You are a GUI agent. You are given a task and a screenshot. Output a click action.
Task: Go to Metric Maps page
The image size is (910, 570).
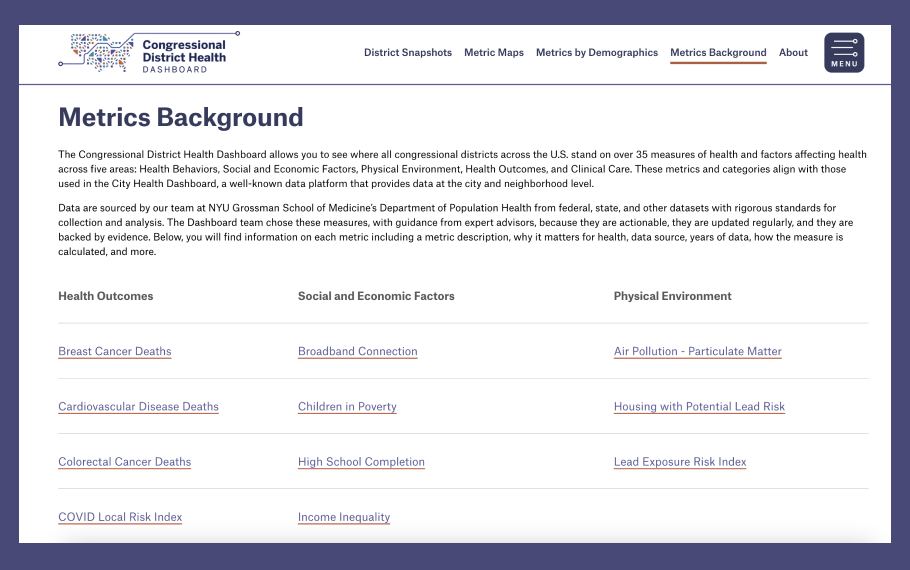point(494,53)
